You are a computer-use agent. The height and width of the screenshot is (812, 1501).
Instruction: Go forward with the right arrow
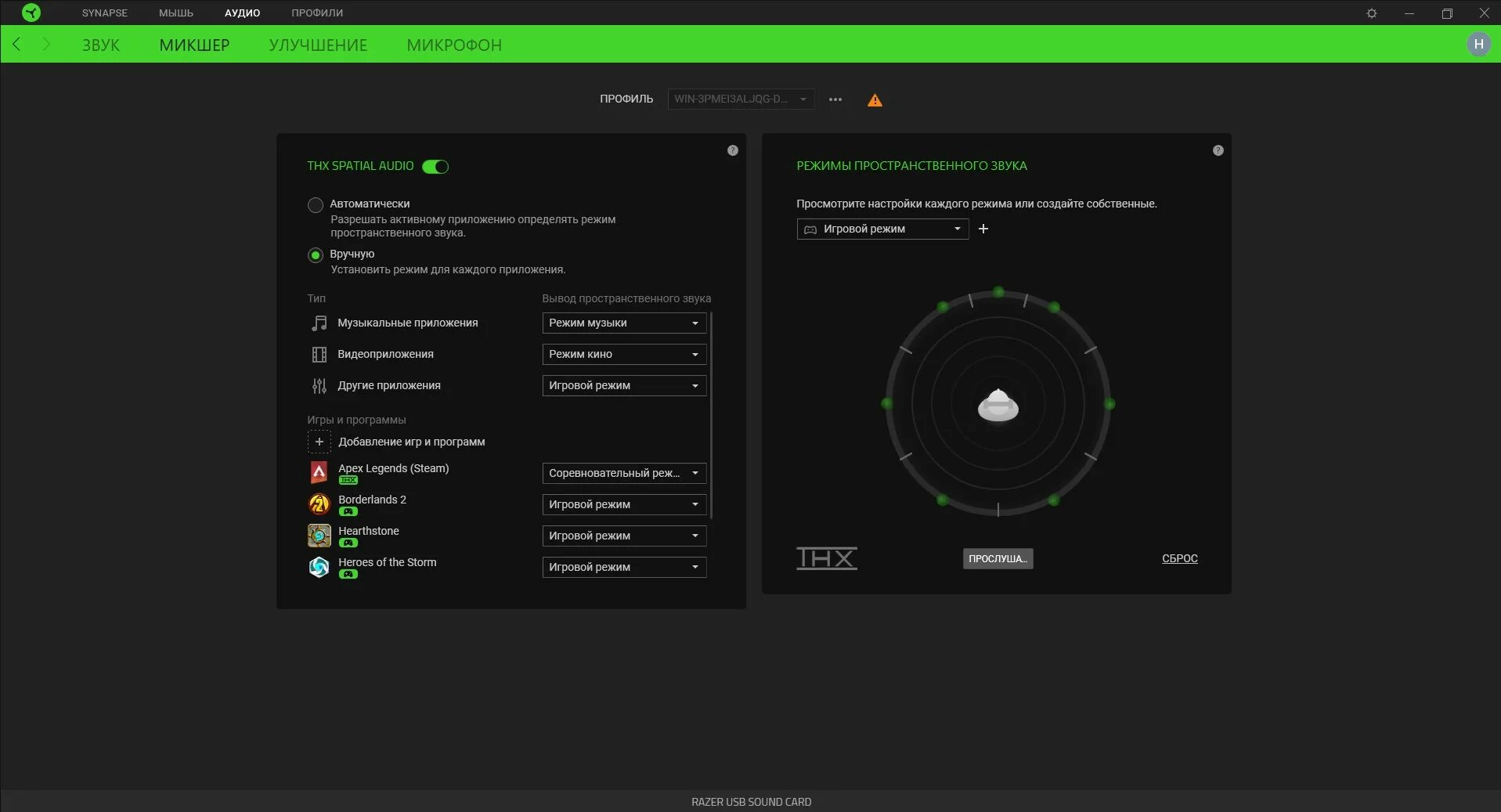coord(45,44)
